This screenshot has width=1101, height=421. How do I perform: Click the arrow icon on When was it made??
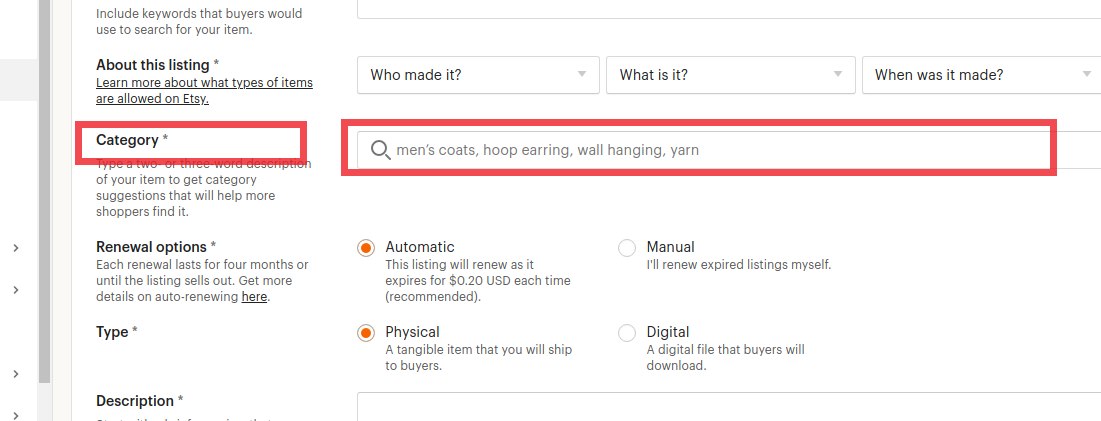coord(1087,74)
